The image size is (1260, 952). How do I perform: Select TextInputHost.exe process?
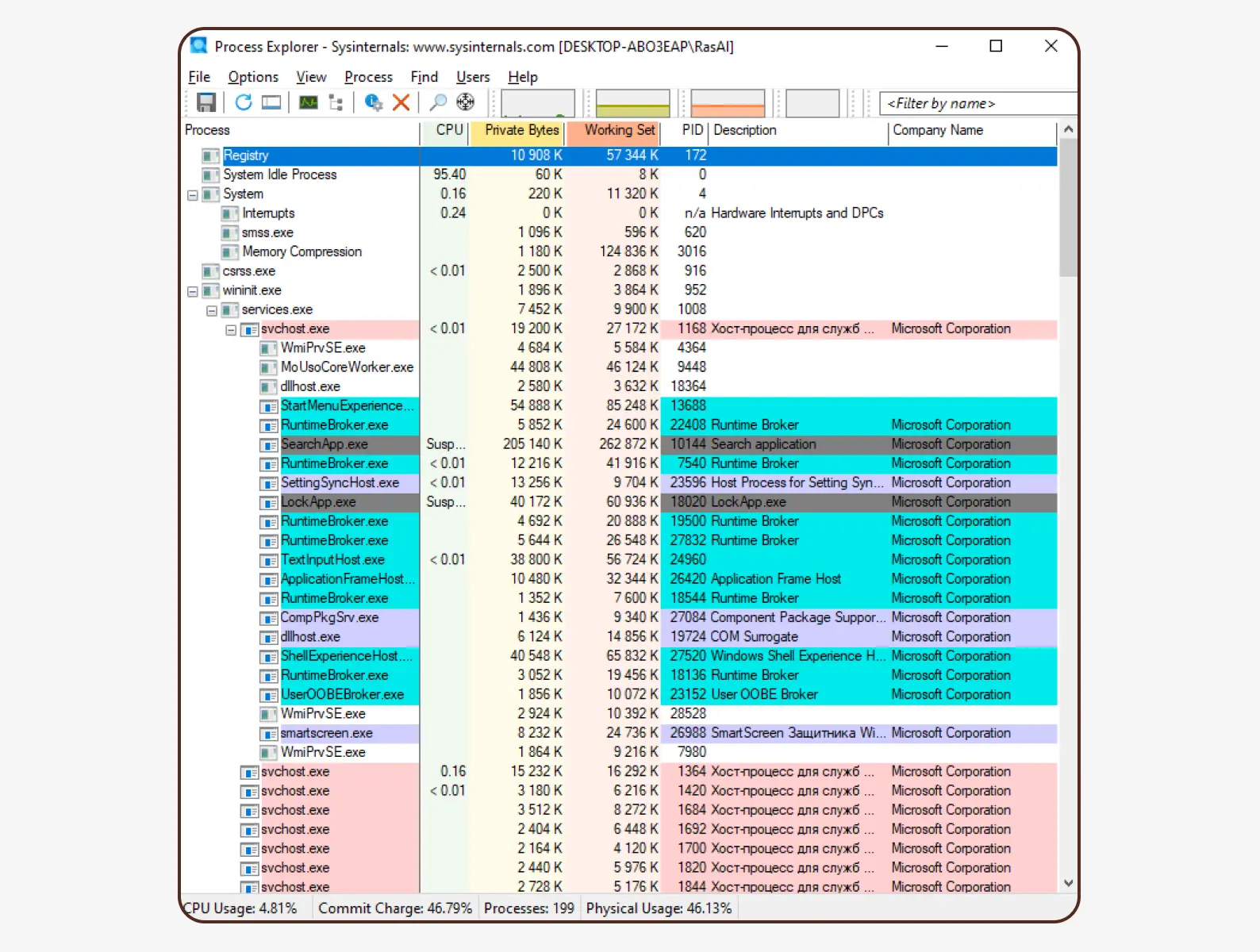coord(620,560)
